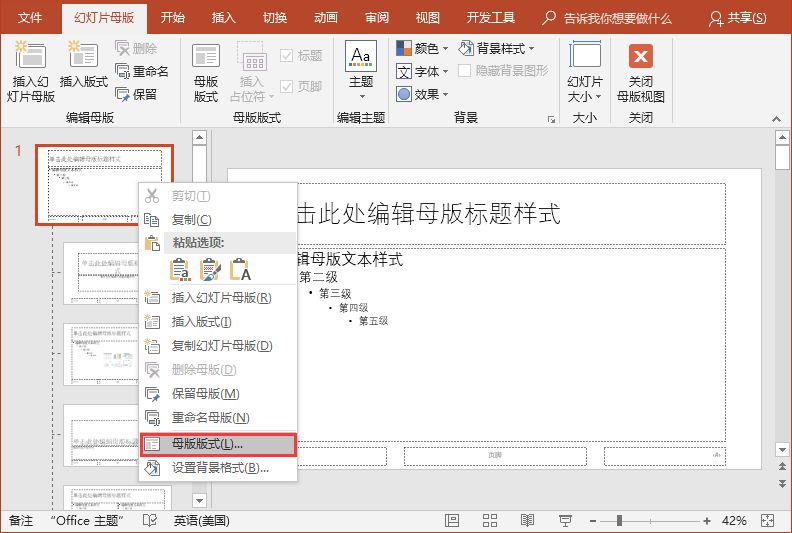
Task: Open Normal view icon in status bar
Action: click(x=452, y=520)
